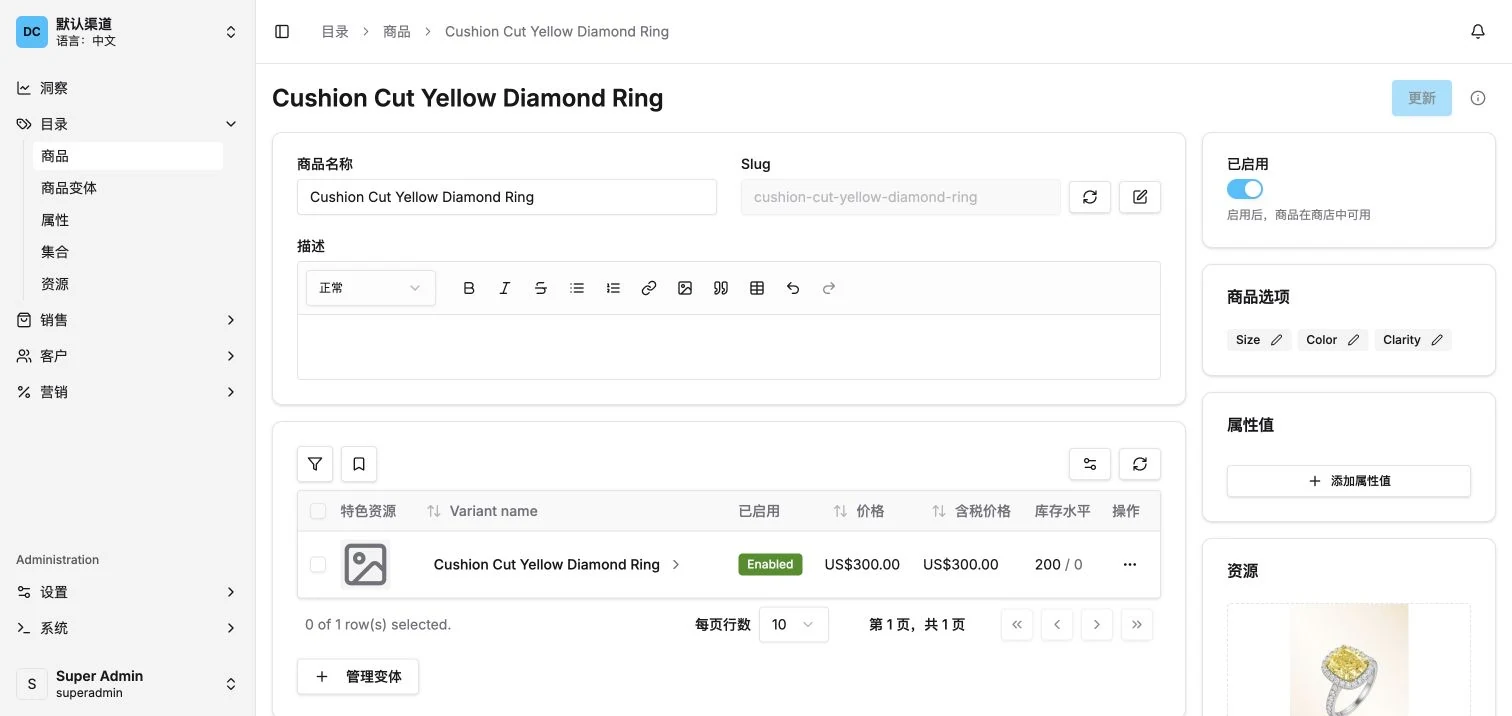The height and width of the screenshot is (716, 1512).
Task: Insert a numbered list
Action: click(613, 288)
